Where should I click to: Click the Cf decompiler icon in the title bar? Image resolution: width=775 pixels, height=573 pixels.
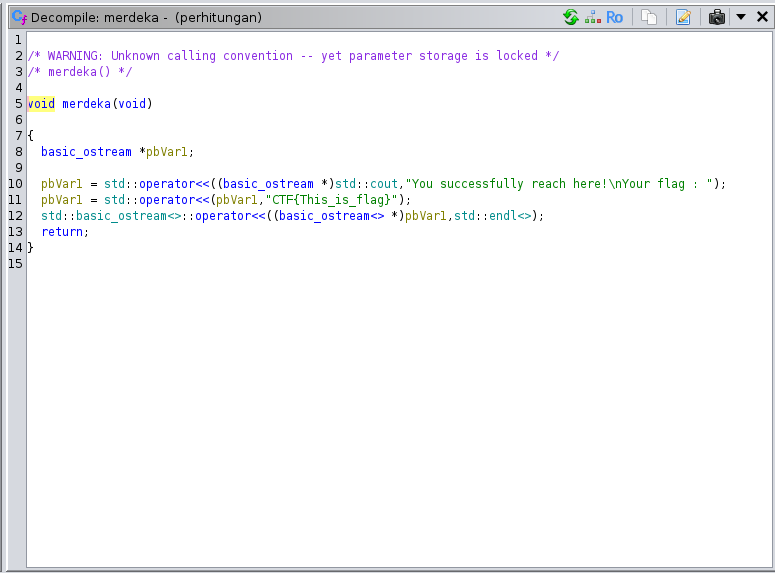(18, 17)
